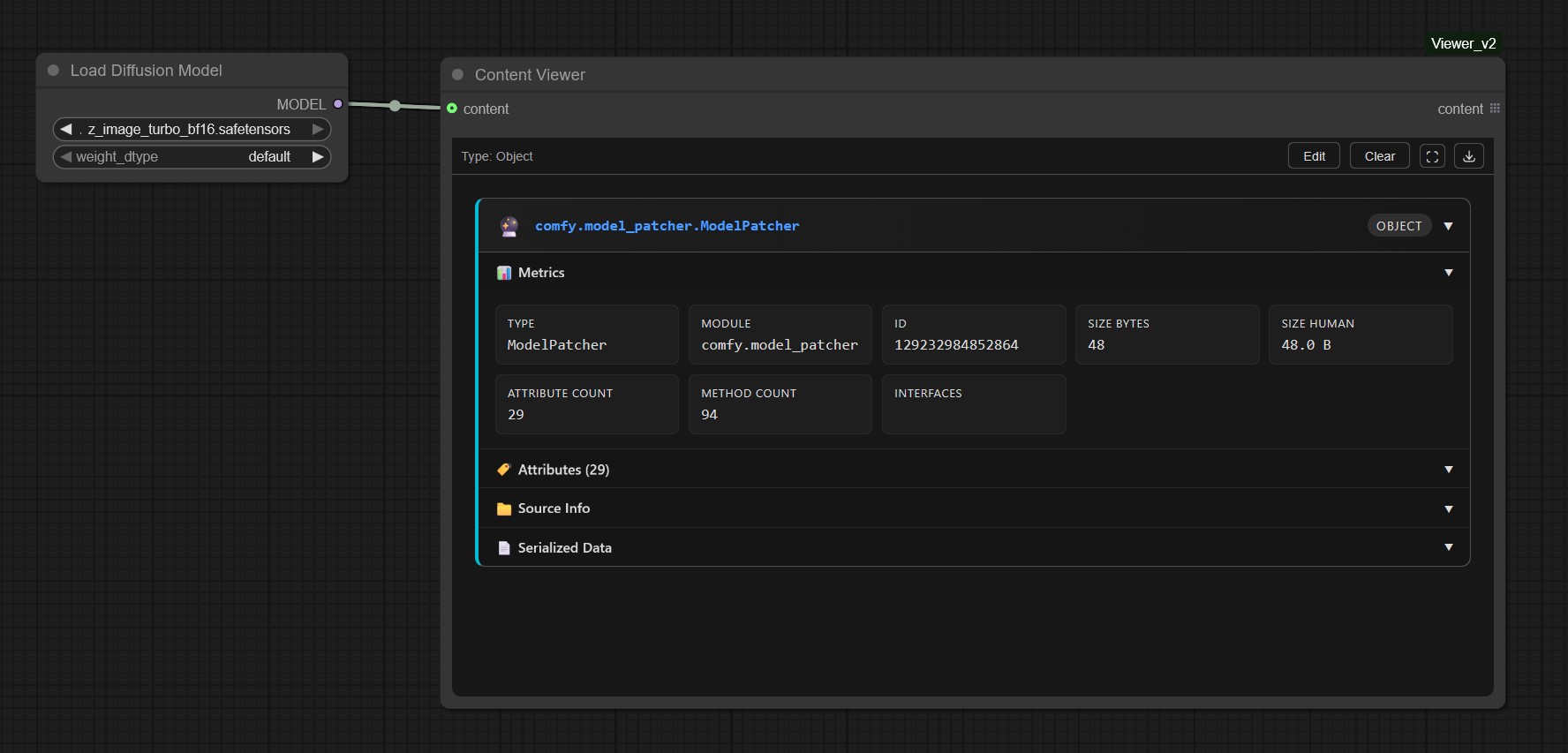The width and height of the screenshot is (1568, 753).
Task: Click the download icon next to fullscreen
Action: pos(1469,156)
